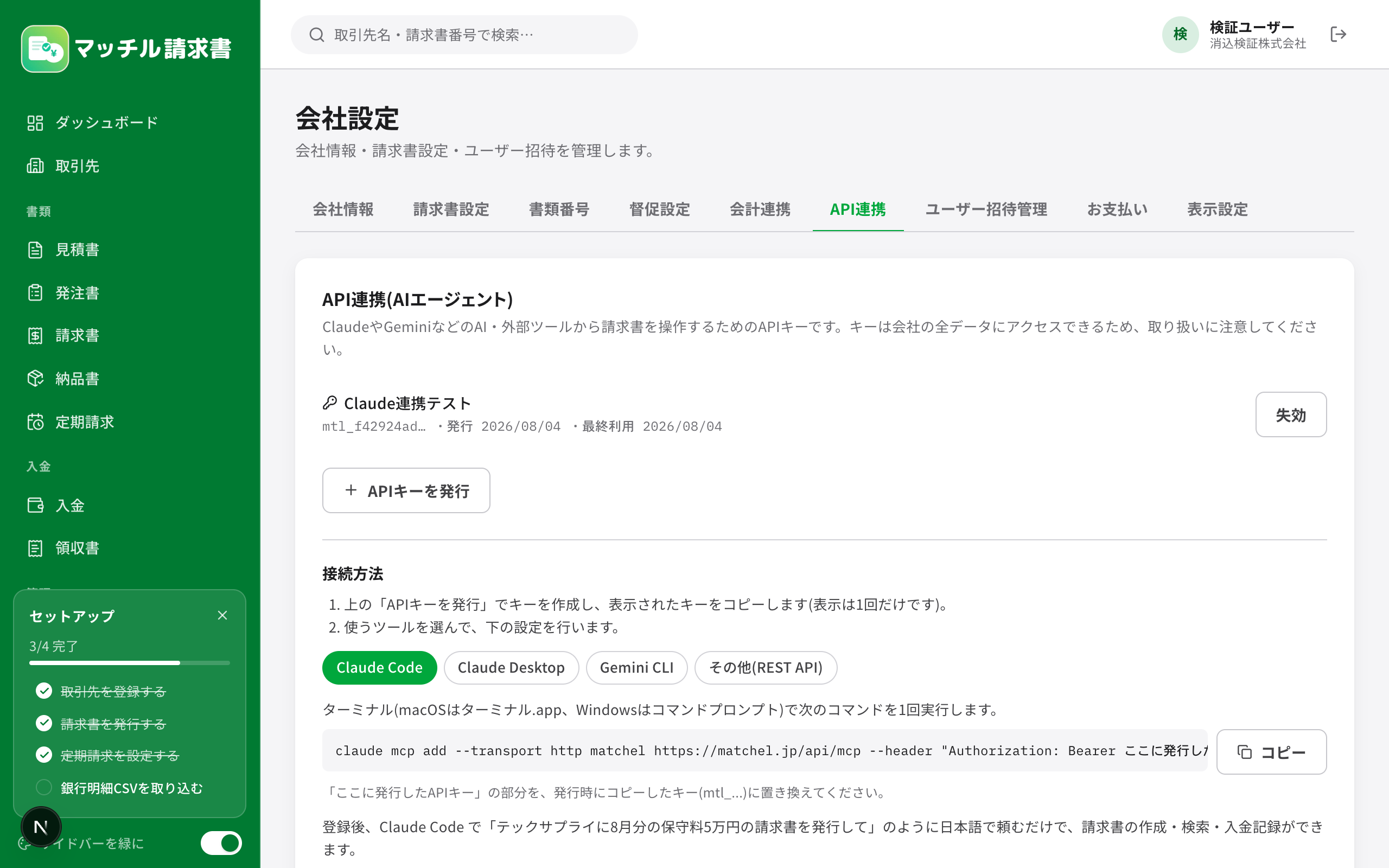The width and height of the screenshot is (1389, 868).
Task: Switch to 書類番号 tab
Action: click(x=559, y=209)
